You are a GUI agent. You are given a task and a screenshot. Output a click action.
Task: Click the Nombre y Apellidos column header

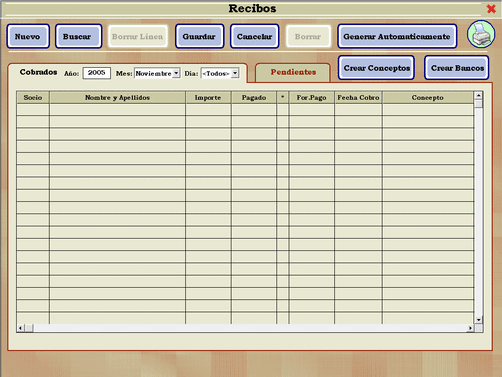tap(117, 97)
